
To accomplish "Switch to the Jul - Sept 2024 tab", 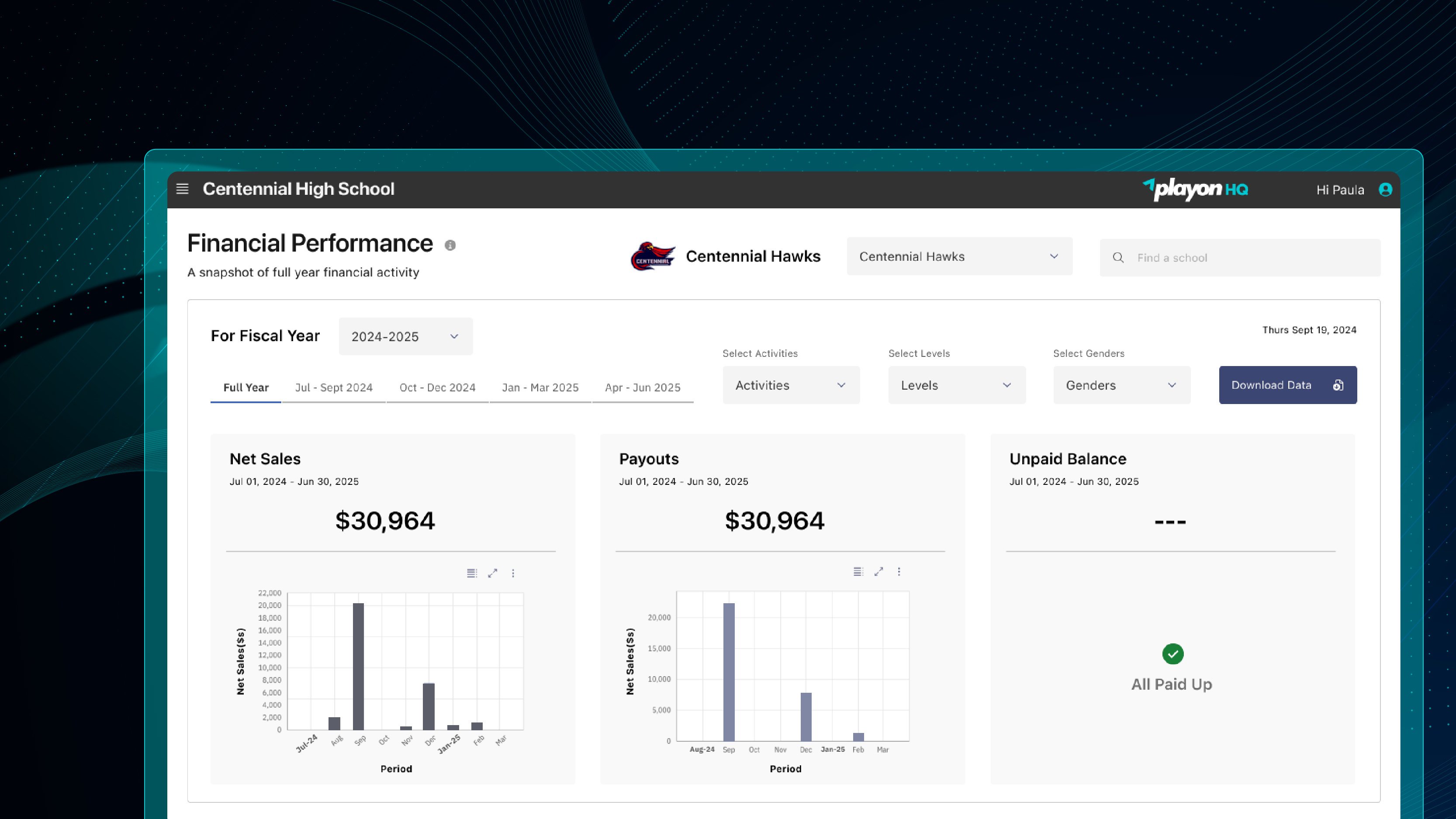I will pyautogui.click(x=333, y=388).
